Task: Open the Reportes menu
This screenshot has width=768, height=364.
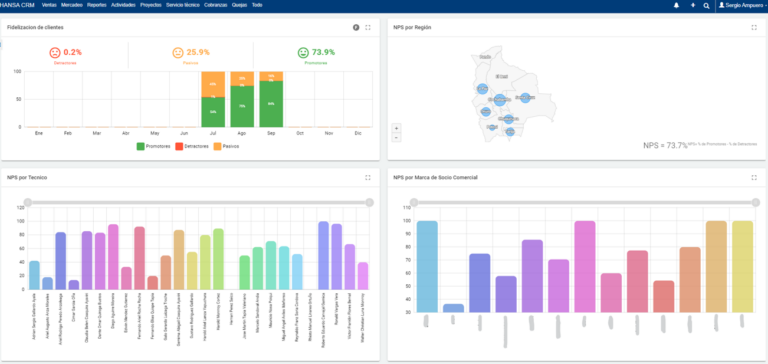Action: (96, 5)
